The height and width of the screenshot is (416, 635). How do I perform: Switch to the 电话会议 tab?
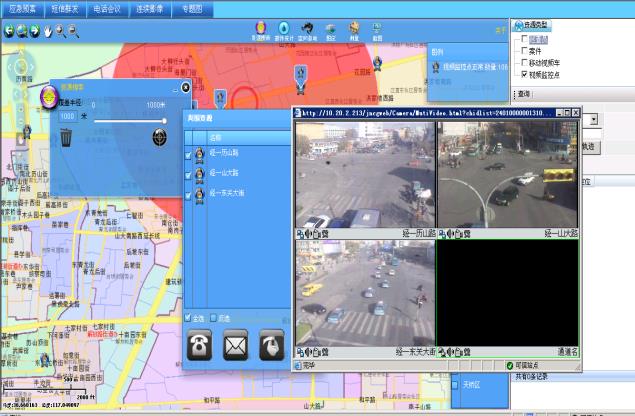pos(107,9)
